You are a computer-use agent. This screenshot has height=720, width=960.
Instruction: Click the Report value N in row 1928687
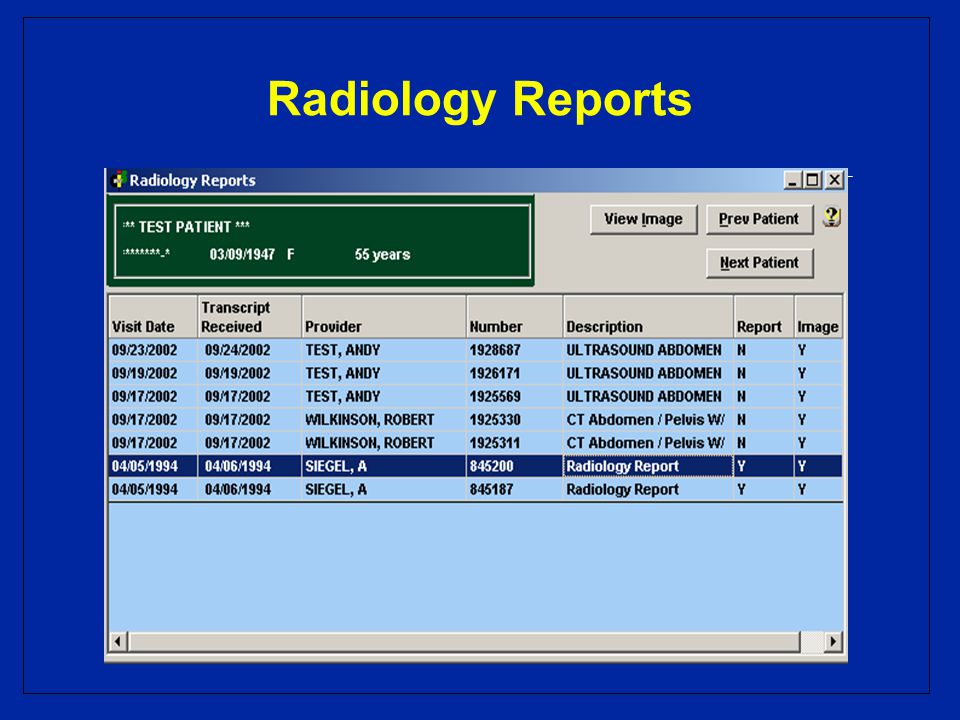pos(741,350)
